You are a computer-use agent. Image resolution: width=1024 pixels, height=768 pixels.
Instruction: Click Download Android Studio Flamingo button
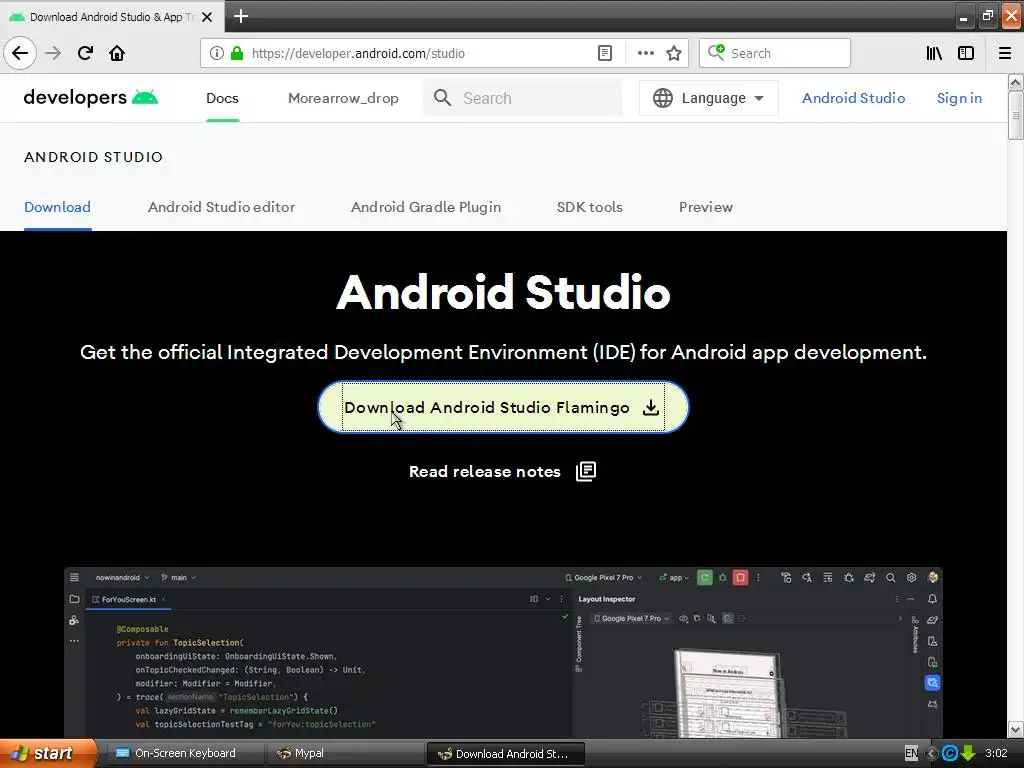point(503,407)
